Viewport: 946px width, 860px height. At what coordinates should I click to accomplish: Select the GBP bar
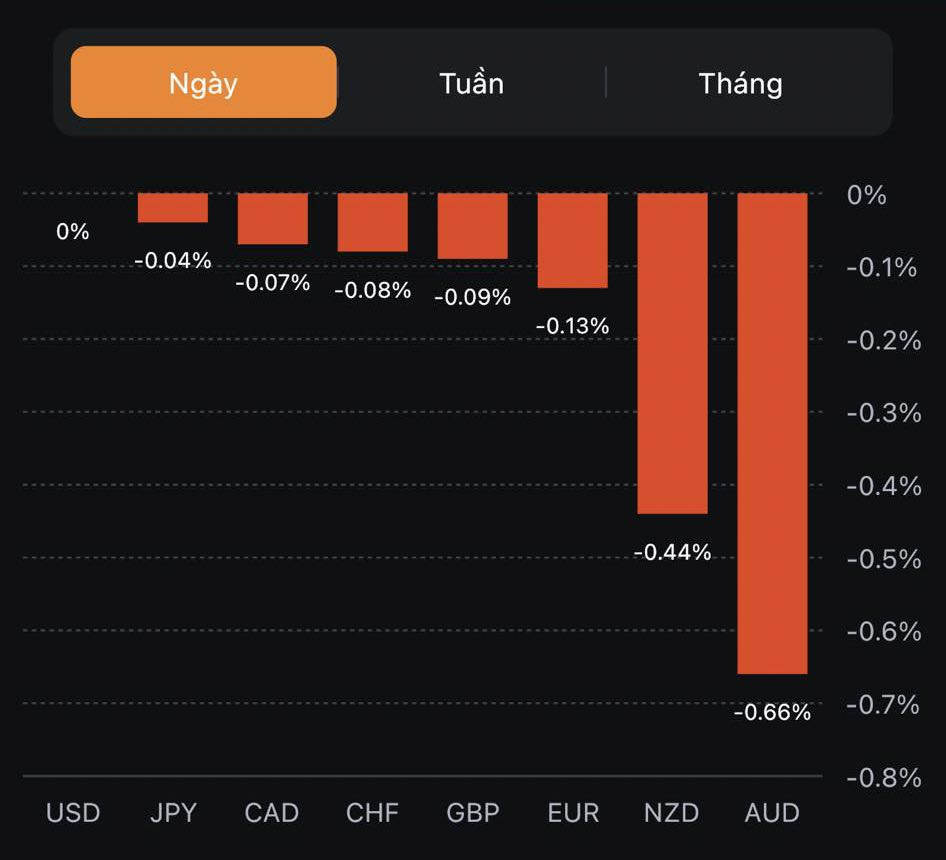tap(472, 225)
